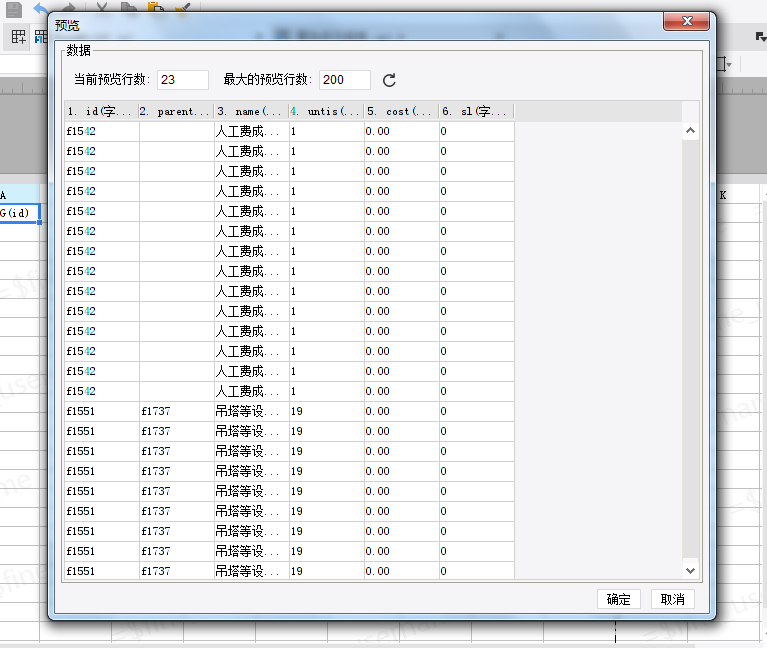Click the save icon in the toolbar
Screen dimensions: 767x648
(14, 8)
